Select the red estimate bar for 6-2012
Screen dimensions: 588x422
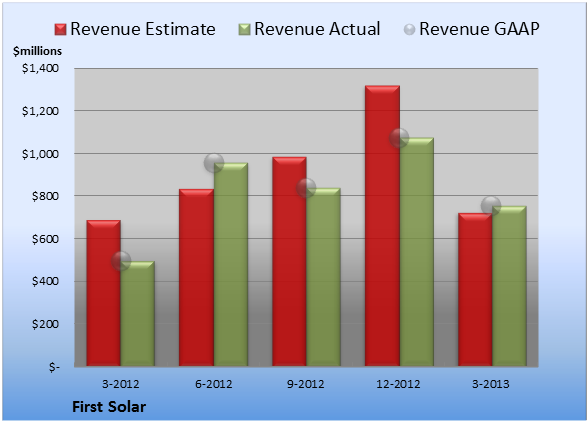click(196, 278)
